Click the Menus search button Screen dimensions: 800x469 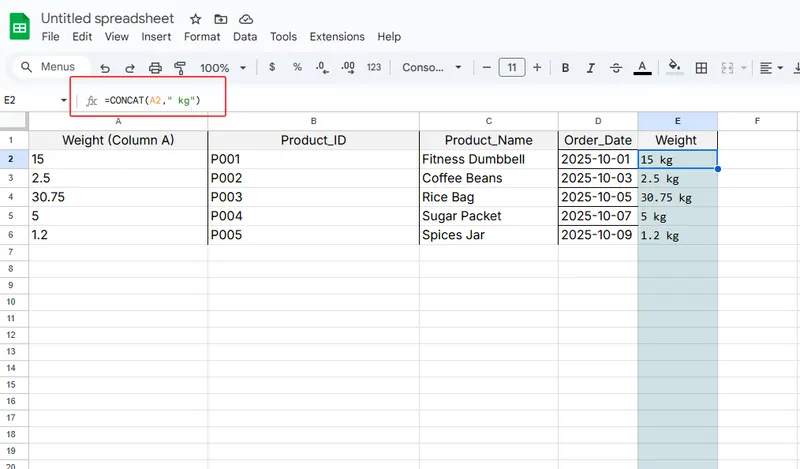pyautogui.click(x=48, y=67)
